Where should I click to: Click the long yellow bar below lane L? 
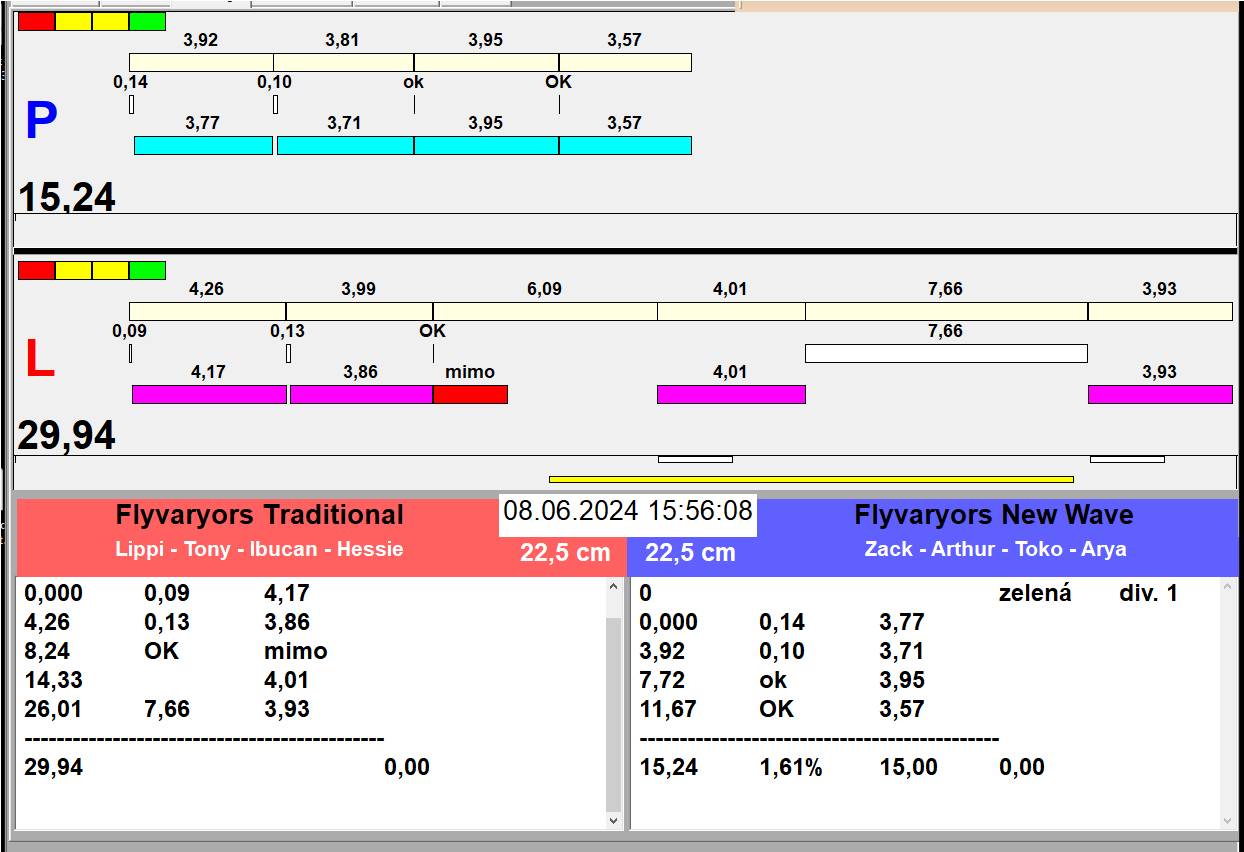coord(810,479)
